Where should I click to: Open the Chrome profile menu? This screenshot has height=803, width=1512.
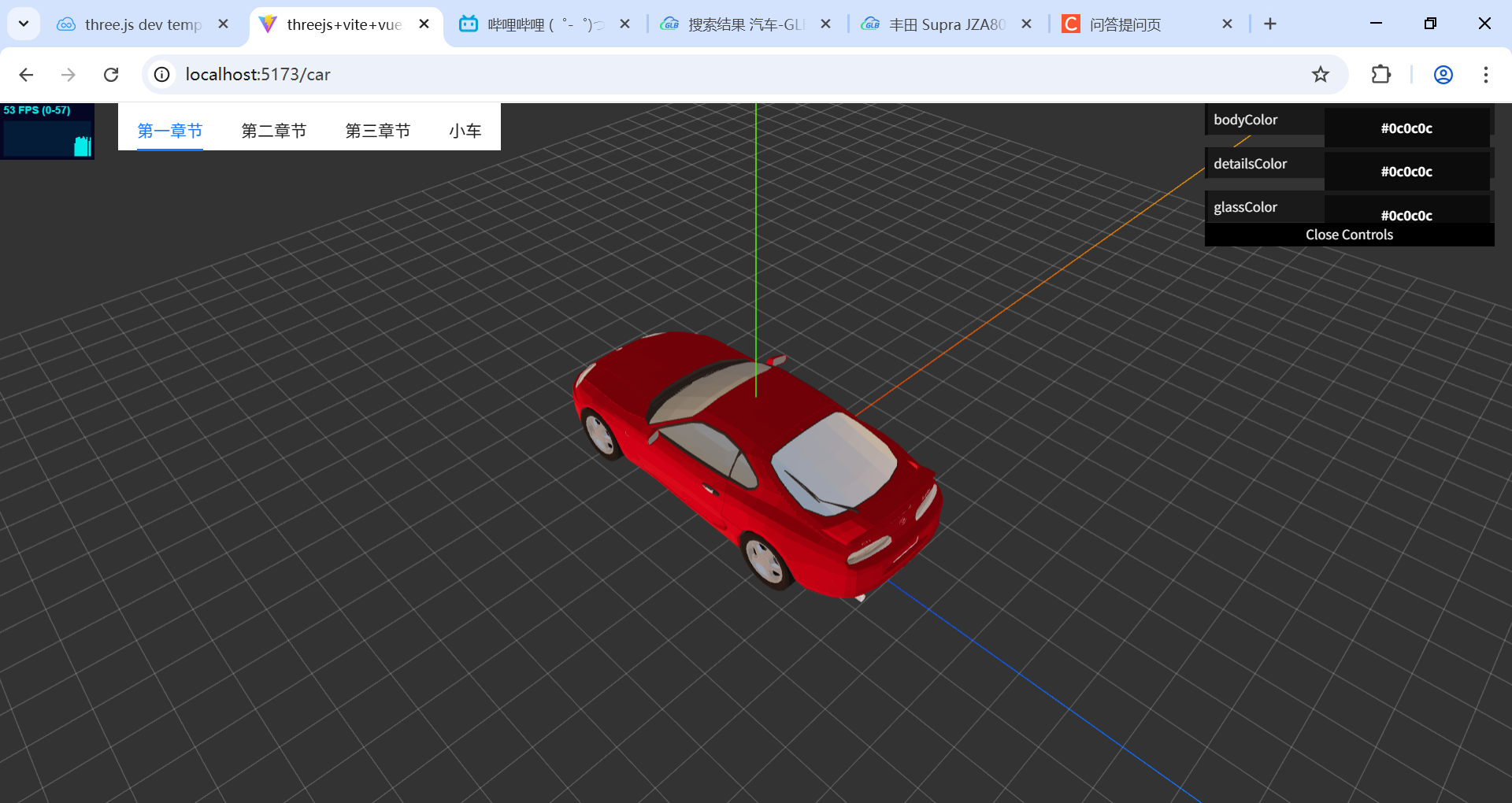point(1443,75)
